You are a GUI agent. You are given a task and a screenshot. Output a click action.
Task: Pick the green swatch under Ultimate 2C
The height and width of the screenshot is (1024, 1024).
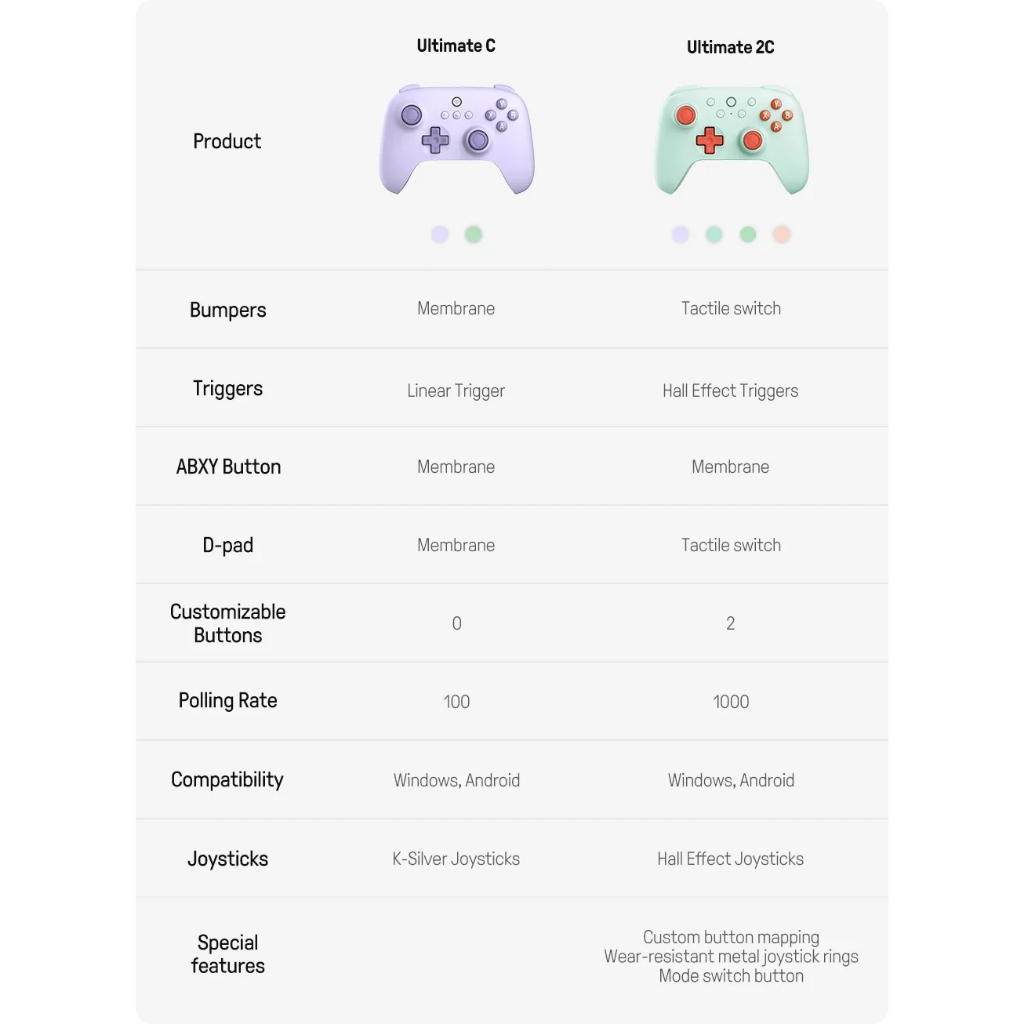[748, 234]
